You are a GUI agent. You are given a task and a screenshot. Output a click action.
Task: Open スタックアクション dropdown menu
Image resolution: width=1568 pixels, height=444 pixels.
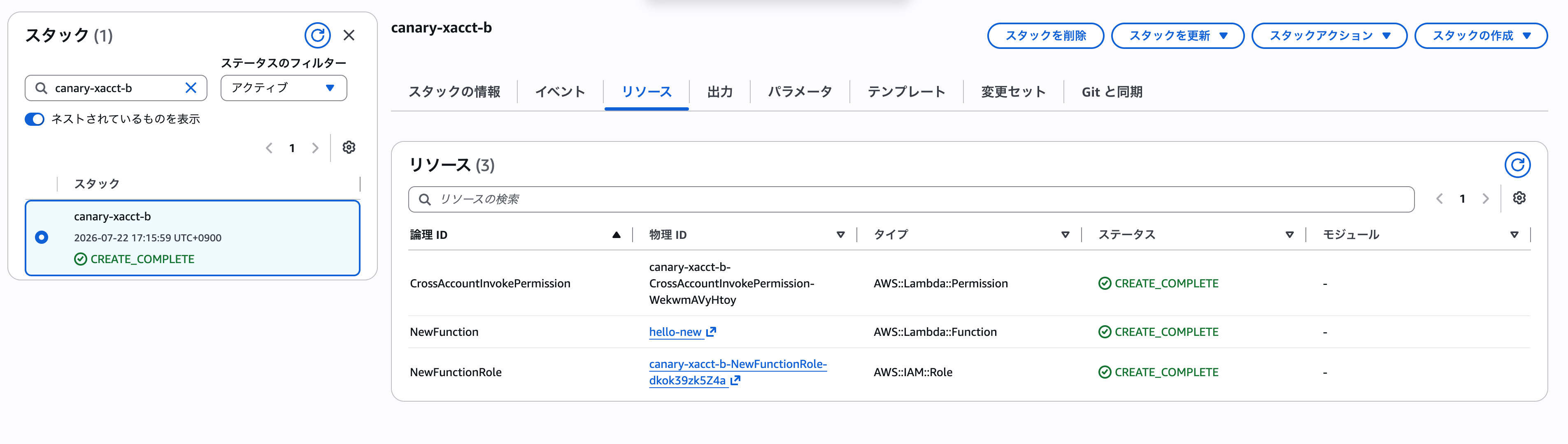[x=1329, y=36]
